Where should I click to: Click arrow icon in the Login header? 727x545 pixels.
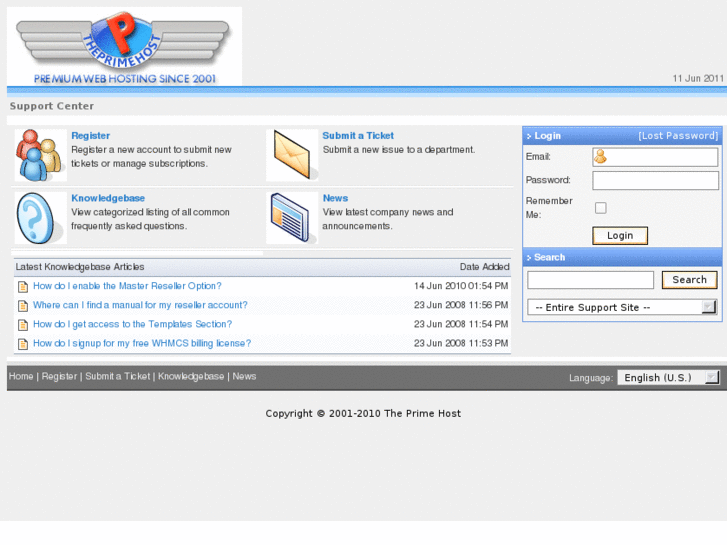click(529, 136)
